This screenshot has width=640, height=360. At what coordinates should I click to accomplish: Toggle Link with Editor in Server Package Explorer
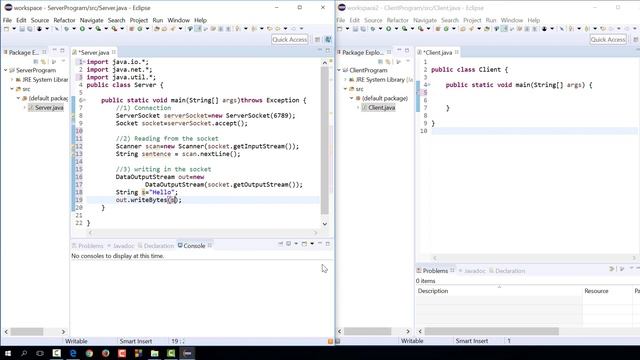(x=43, y=62)
